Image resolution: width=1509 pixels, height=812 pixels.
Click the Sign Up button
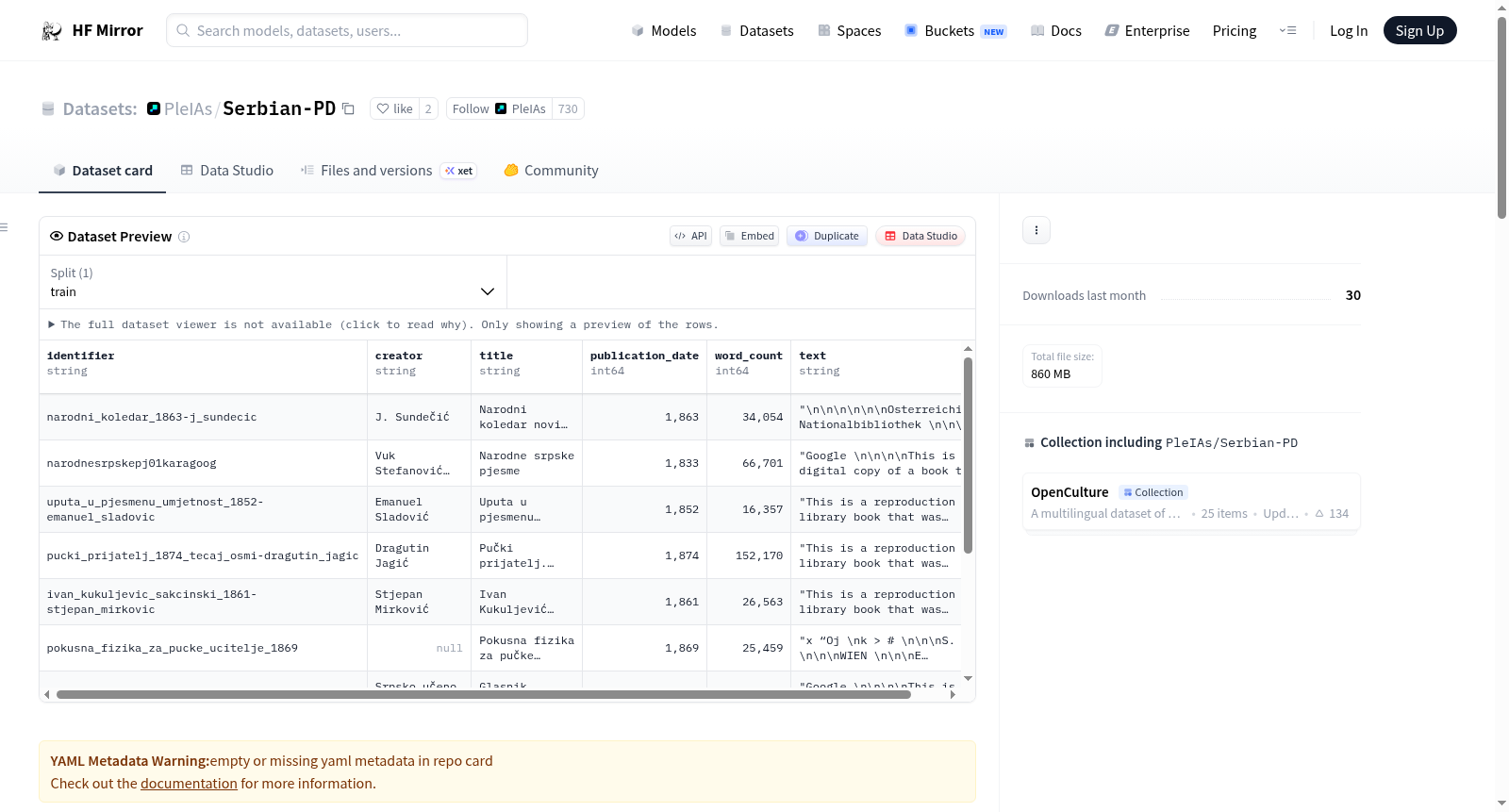point(1419,30)
